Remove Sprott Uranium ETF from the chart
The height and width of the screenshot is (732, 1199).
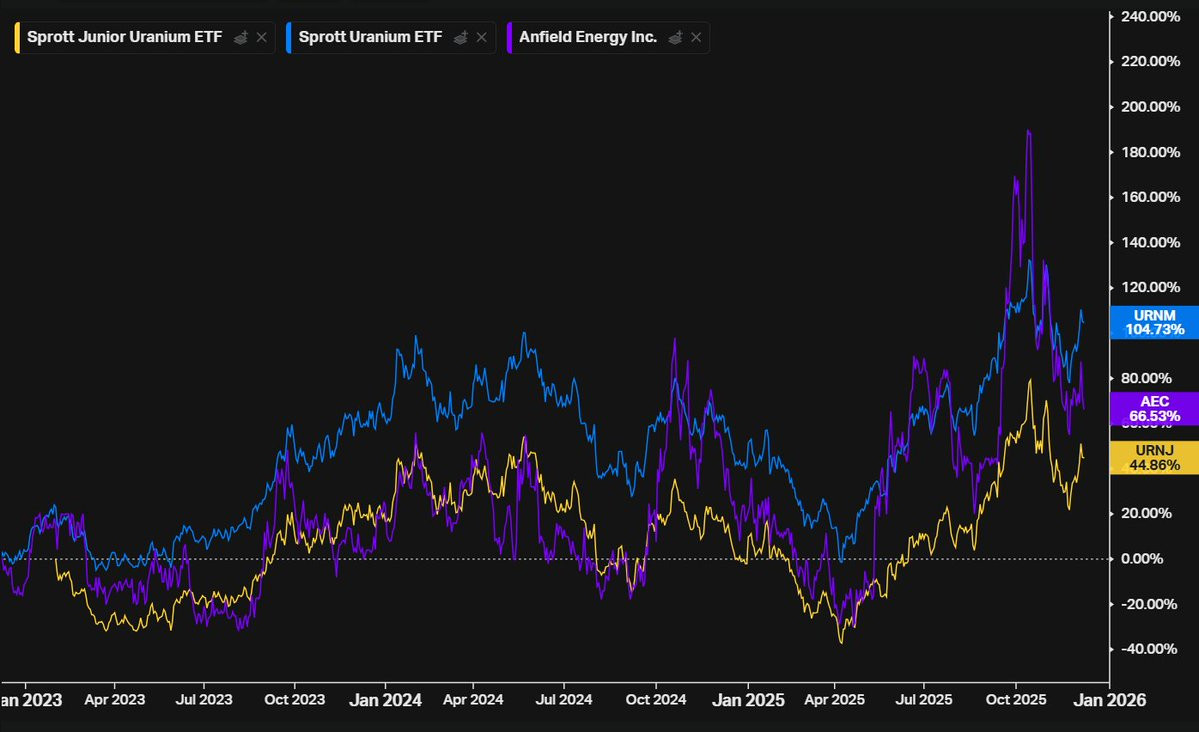pos(481,37)
